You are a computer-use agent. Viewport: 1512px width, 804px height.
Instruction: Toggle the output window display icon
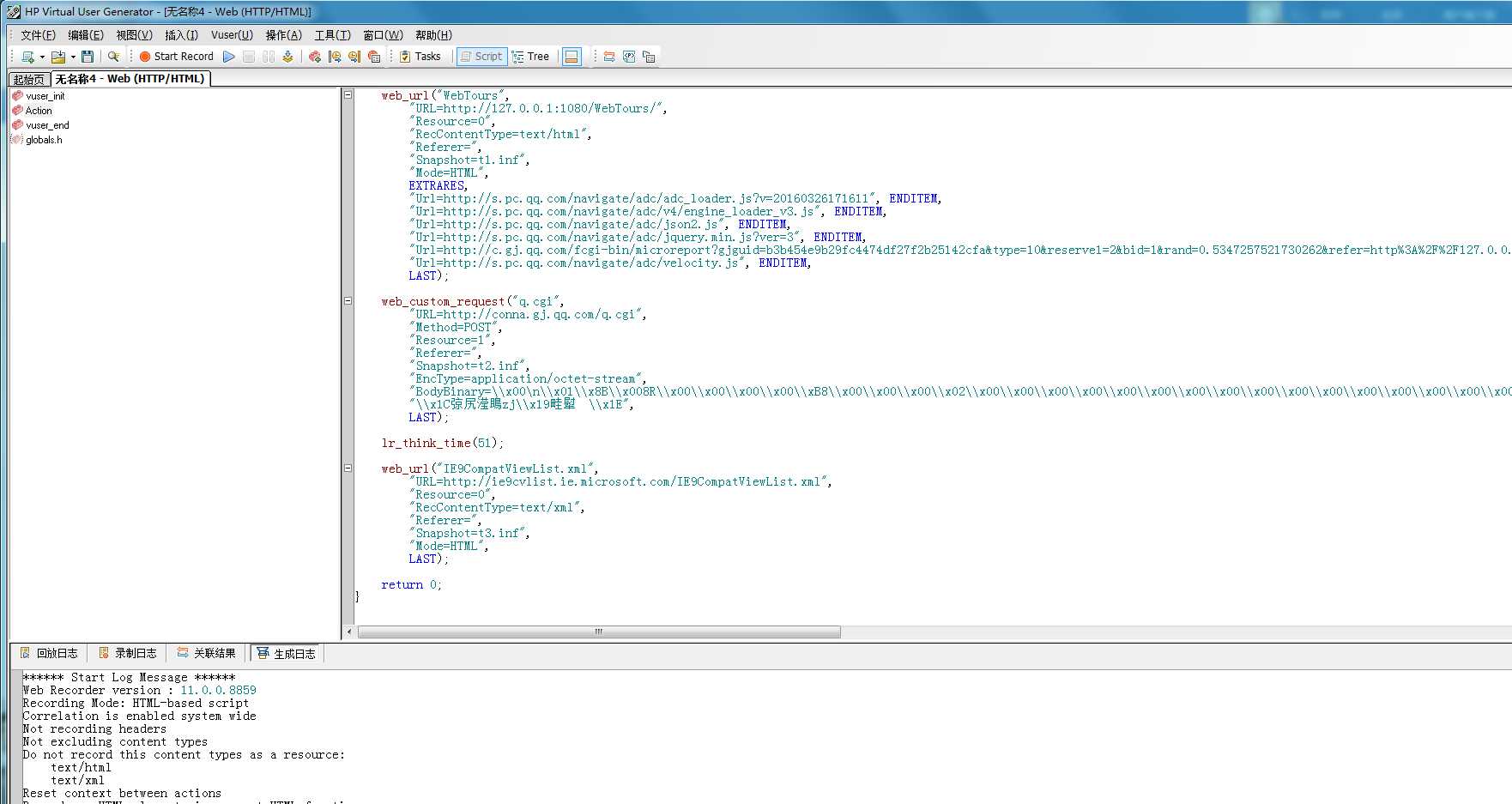coord(572,57)
